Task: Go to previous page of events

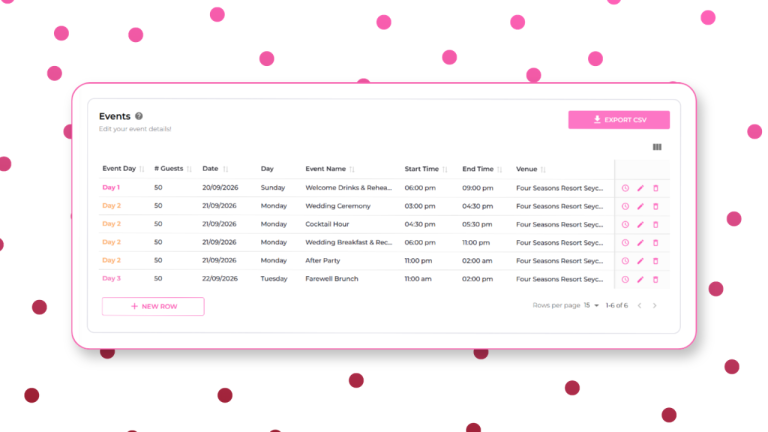Action: [639, 305]
